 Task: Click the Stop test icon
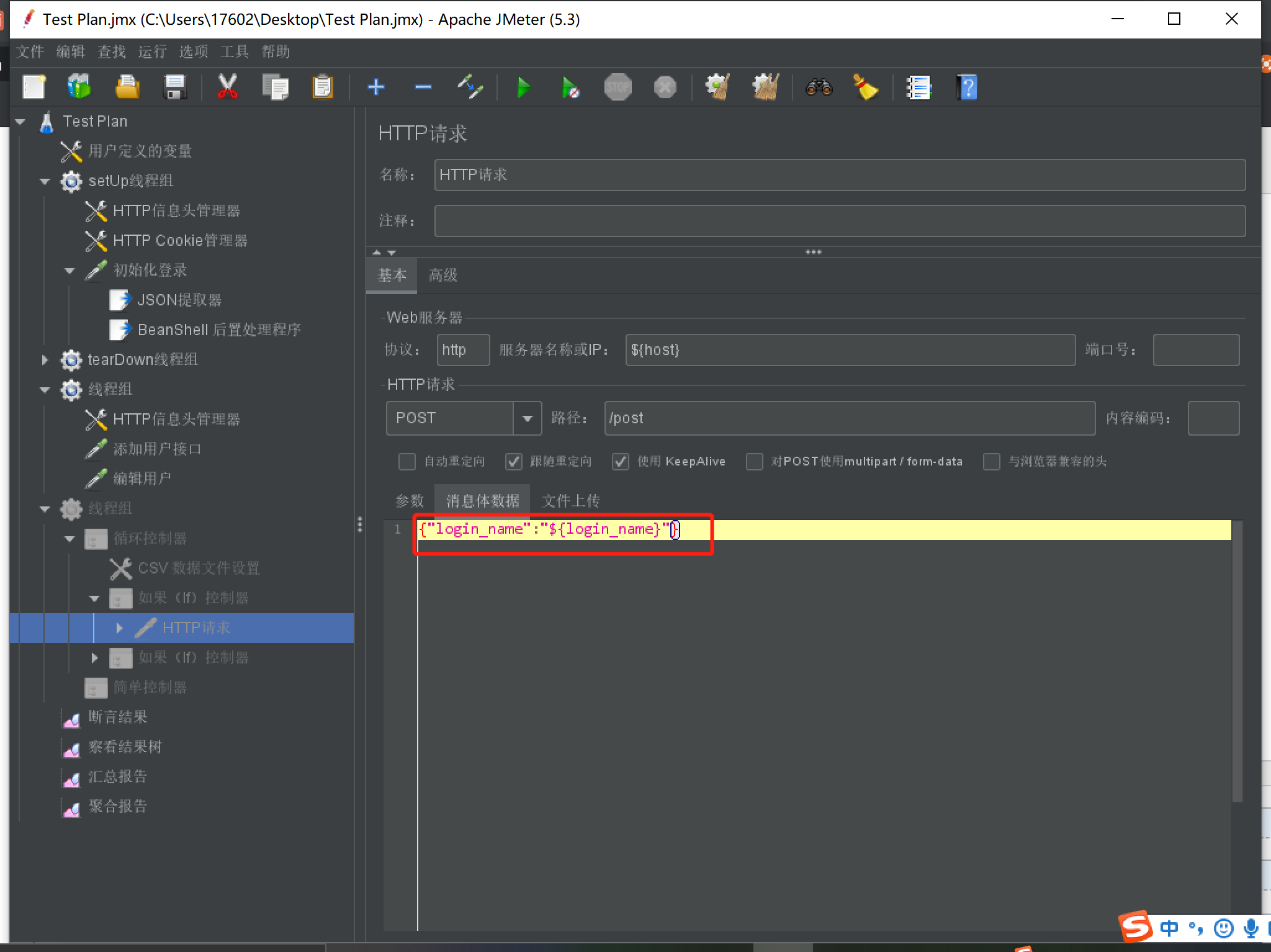click(x=618, y=87)
